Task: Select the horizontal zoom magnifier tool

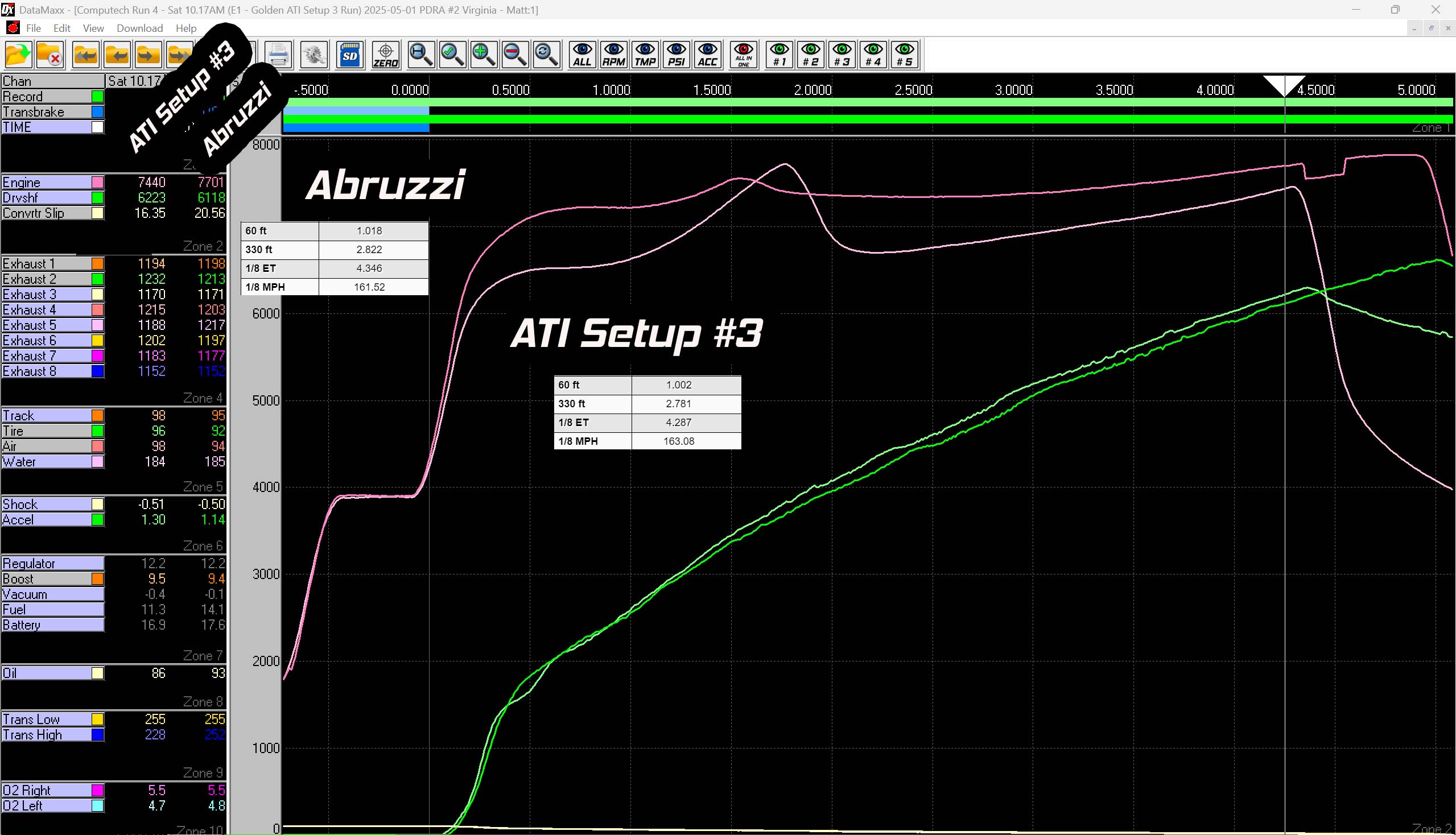Action: pyautogui.click(x=421, y=55)
